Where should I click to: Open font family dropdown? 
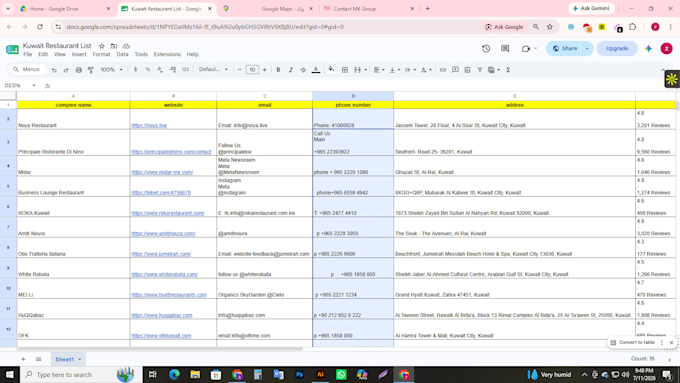tap(213, 69)
